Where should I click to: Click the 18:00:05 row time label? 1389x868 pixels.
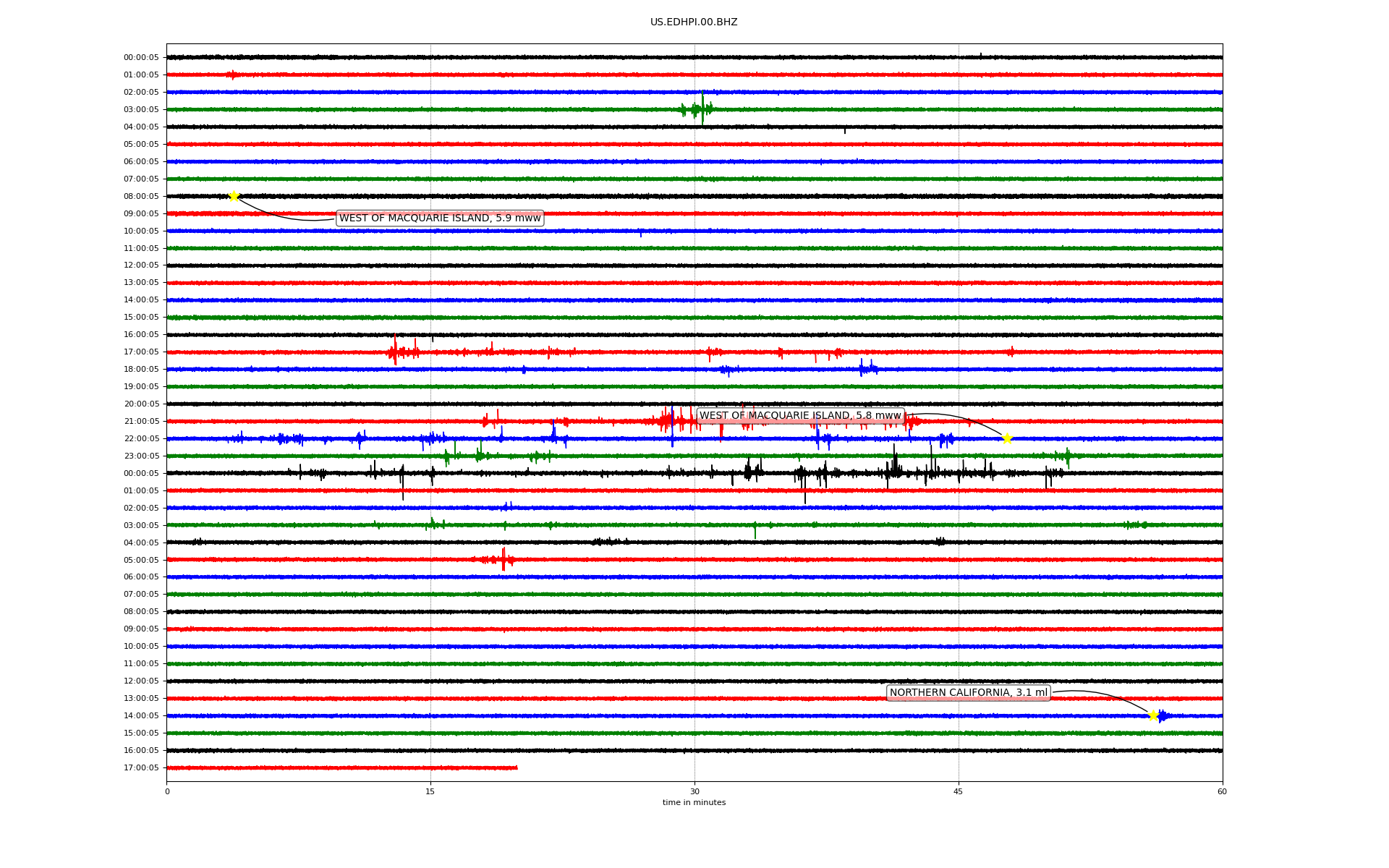tap(141, 370)
